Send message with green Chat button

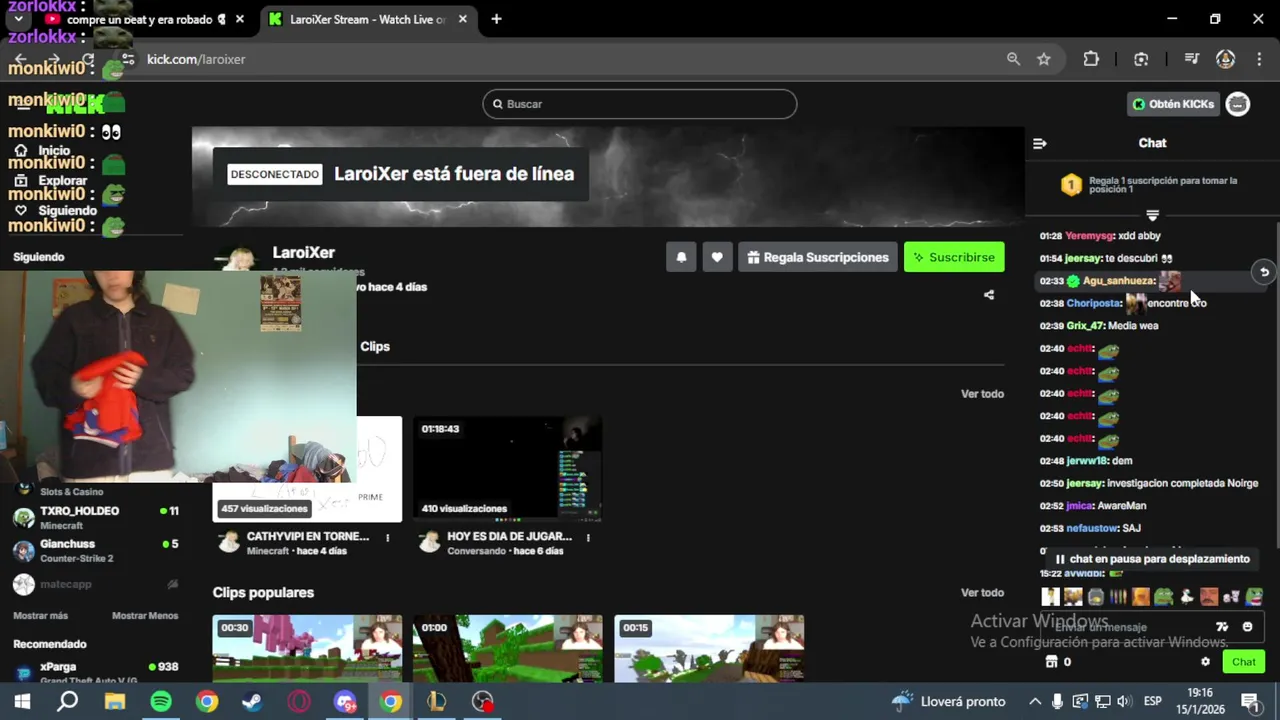click(x=1244, y=662)
